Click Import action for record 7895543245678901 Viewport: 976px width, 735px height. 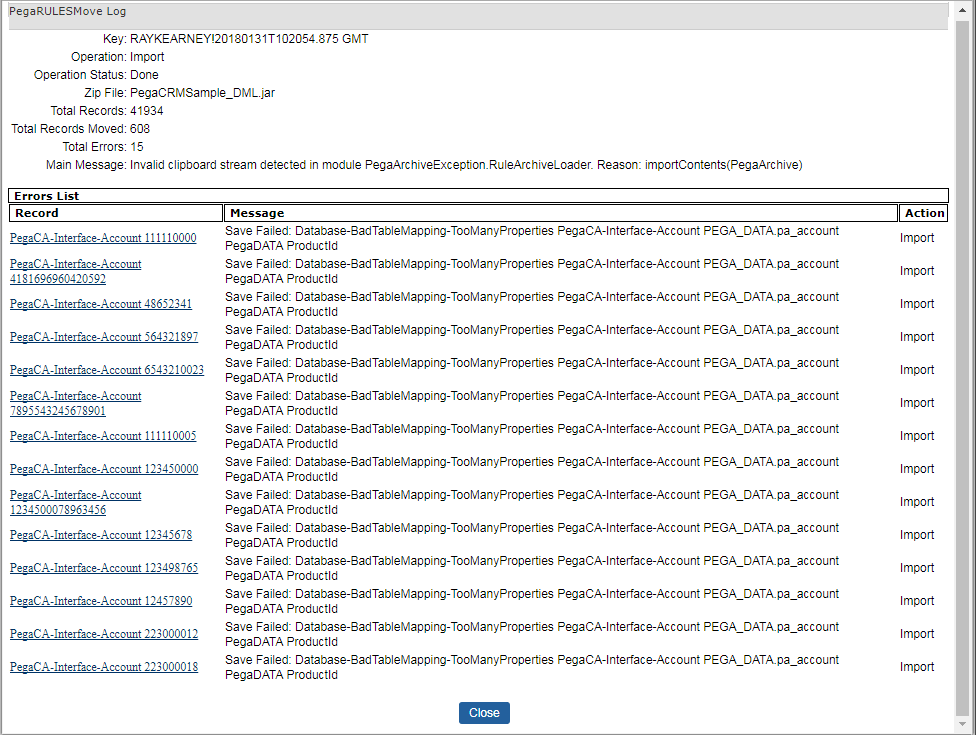917,403
